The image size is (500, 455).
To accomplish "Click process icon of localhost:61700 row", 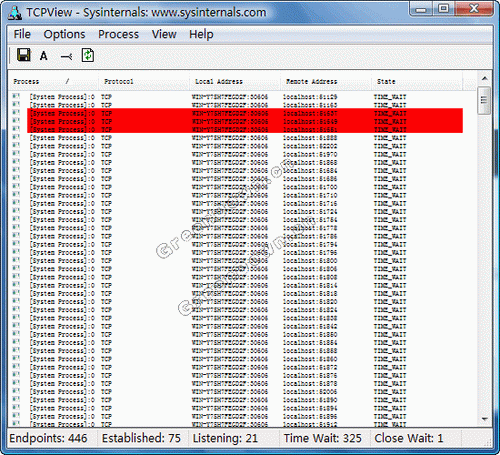I will point(16,187).
